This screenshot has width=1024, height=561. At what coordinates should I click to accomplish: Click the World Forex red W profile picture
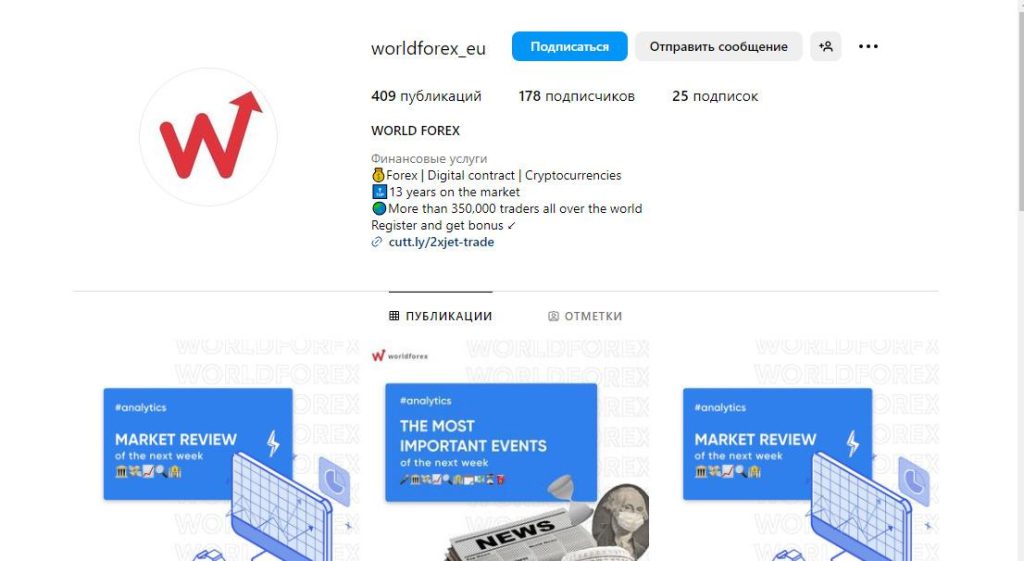[x=208, y=136]
